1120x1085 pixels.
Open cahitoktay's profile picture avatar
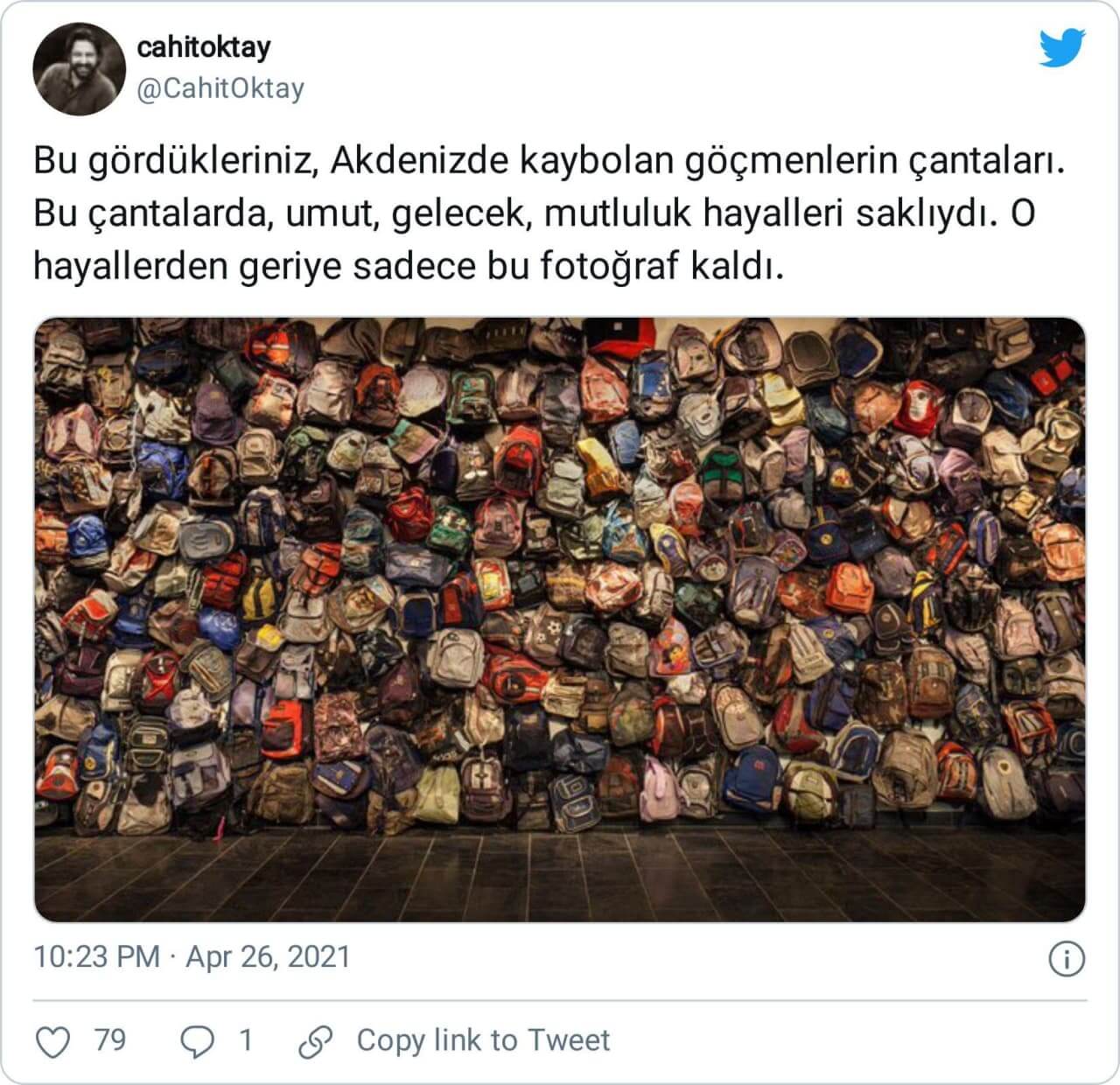tap(79, 69)
